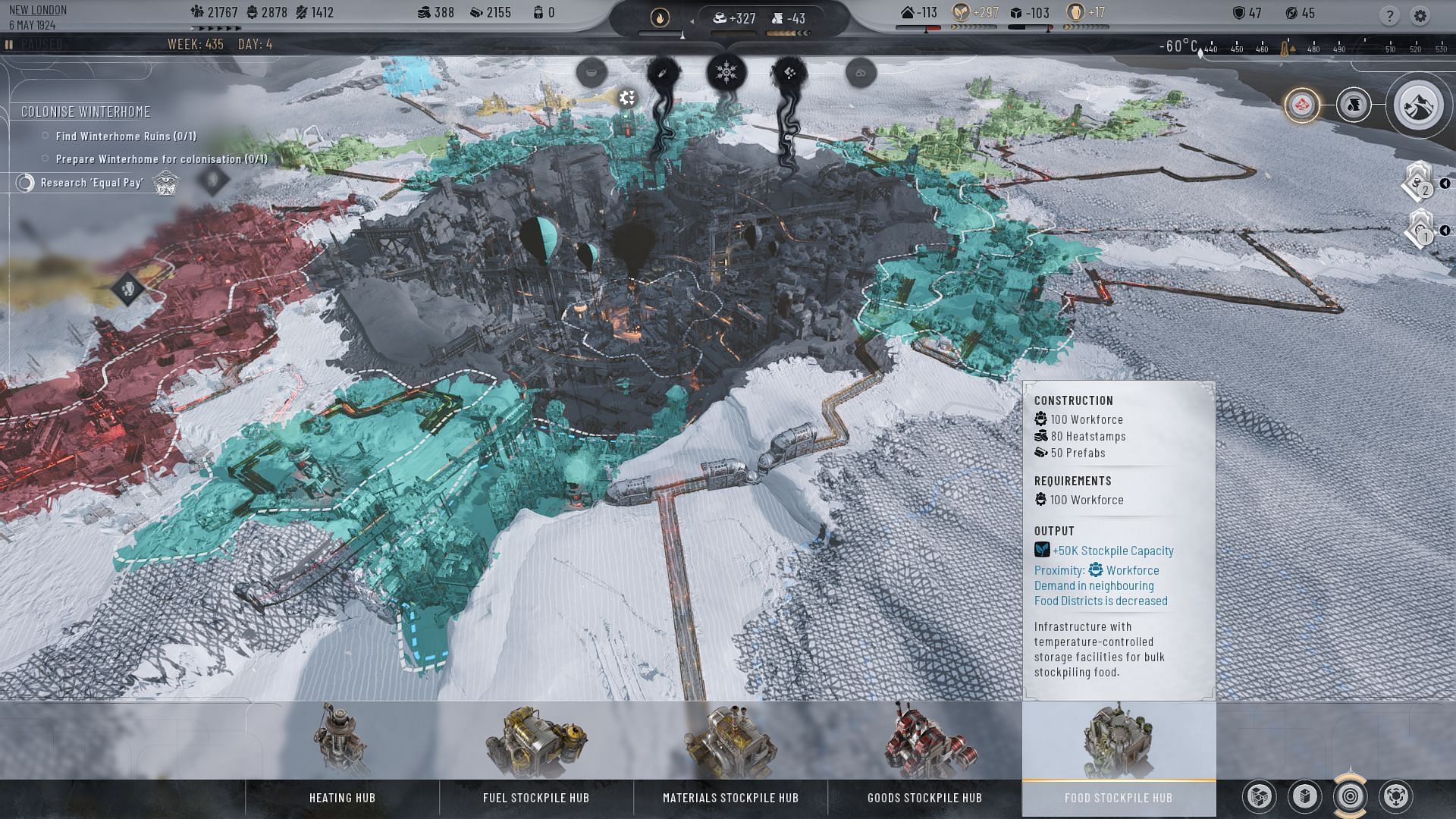Select the hub construction concentric circles icon
The height and width of the screenshot is (819, 1456).
click(x=1350, y=796)
